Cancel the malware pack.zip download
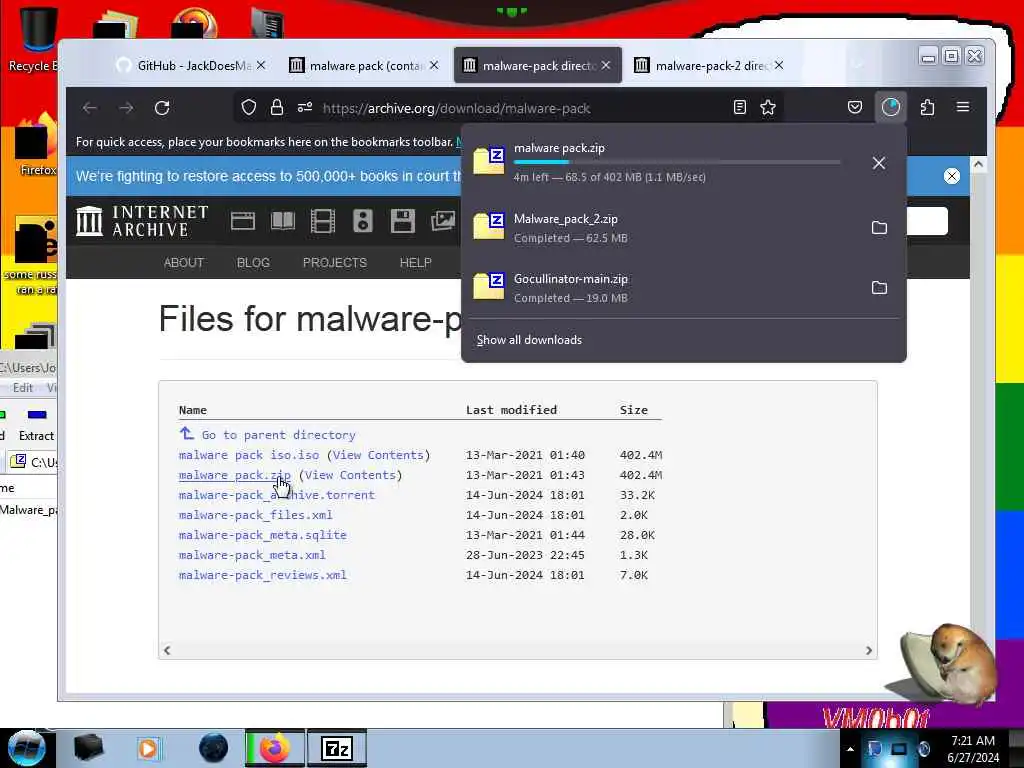Image resolution: width=1024 pixels, height=768 pixels. [x=879, y=163]
